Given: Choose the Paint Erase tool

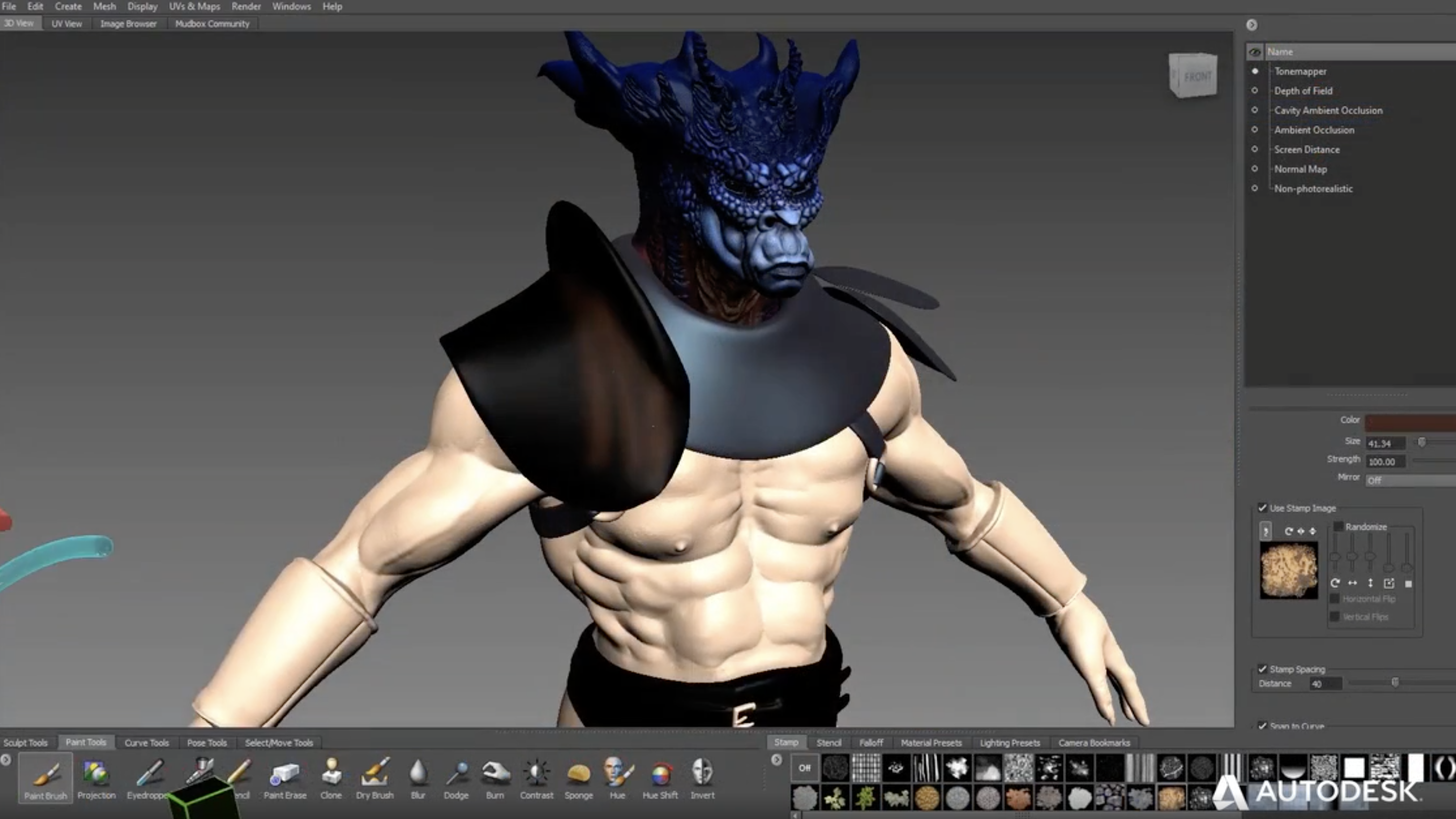Looking at the screenshot, I should tap(285, 778).
